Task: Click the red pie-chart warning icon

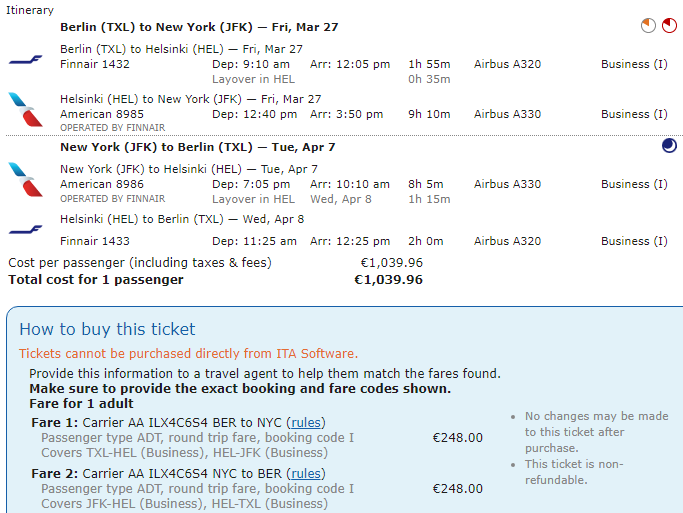Action: point(669,25)
